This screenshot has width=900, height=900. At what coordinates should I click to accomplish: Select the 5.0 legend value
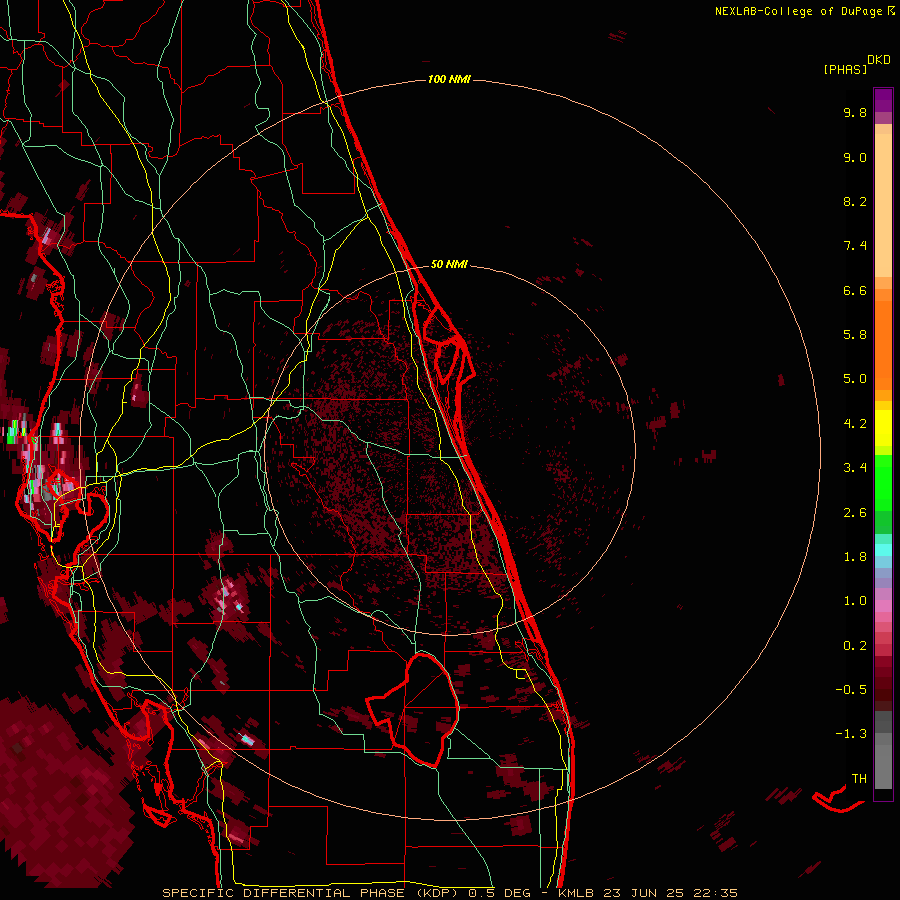(855, 379)
